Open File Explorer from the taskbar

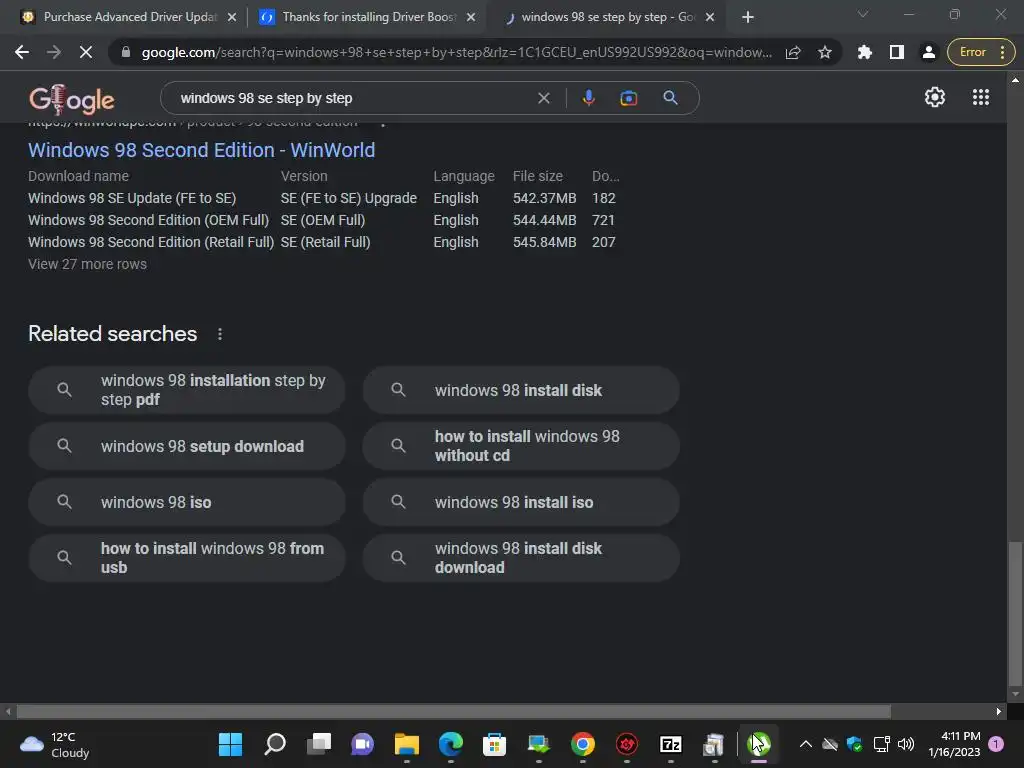click(406, 744)
